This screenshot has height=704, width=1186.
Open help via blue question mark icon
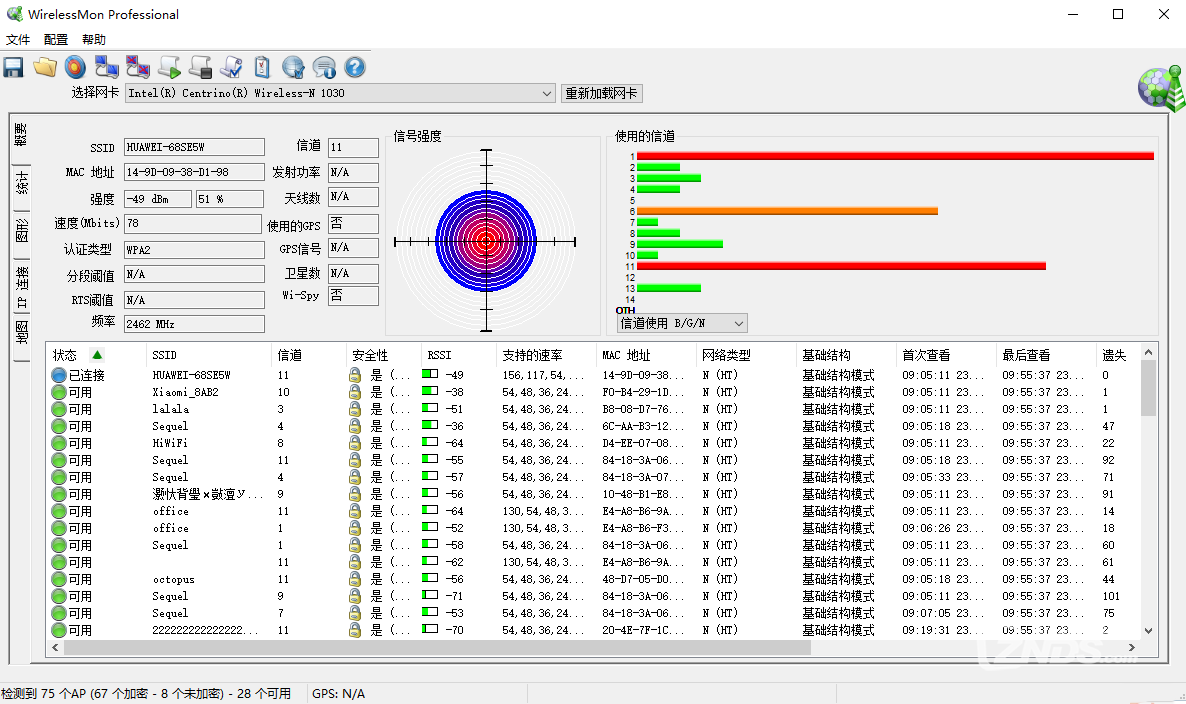[355, 67]
